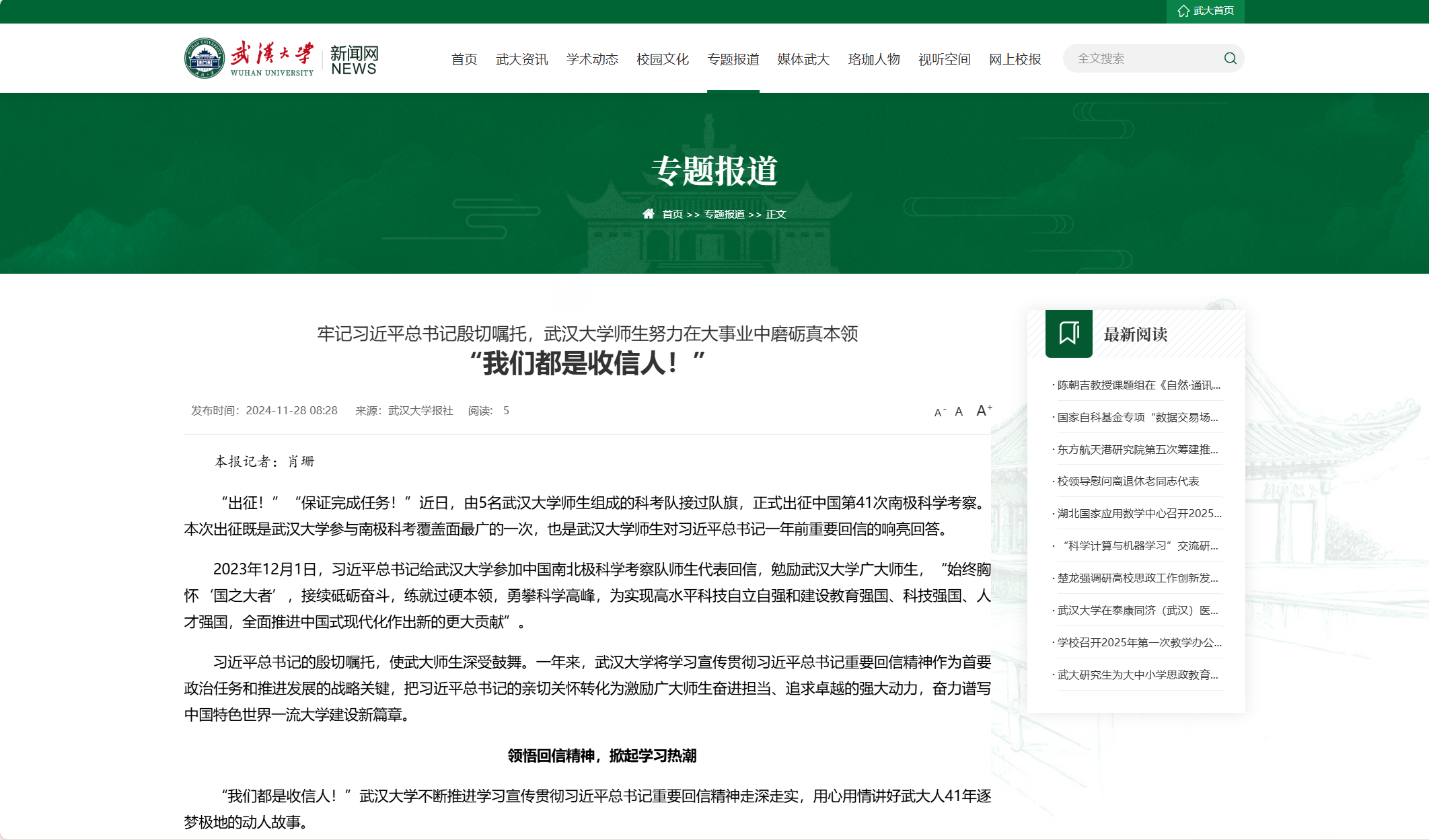Click the bookmark icon beside 最新阅读
The width and height of the screenshot is (1429, 840).
(1069, 334)
